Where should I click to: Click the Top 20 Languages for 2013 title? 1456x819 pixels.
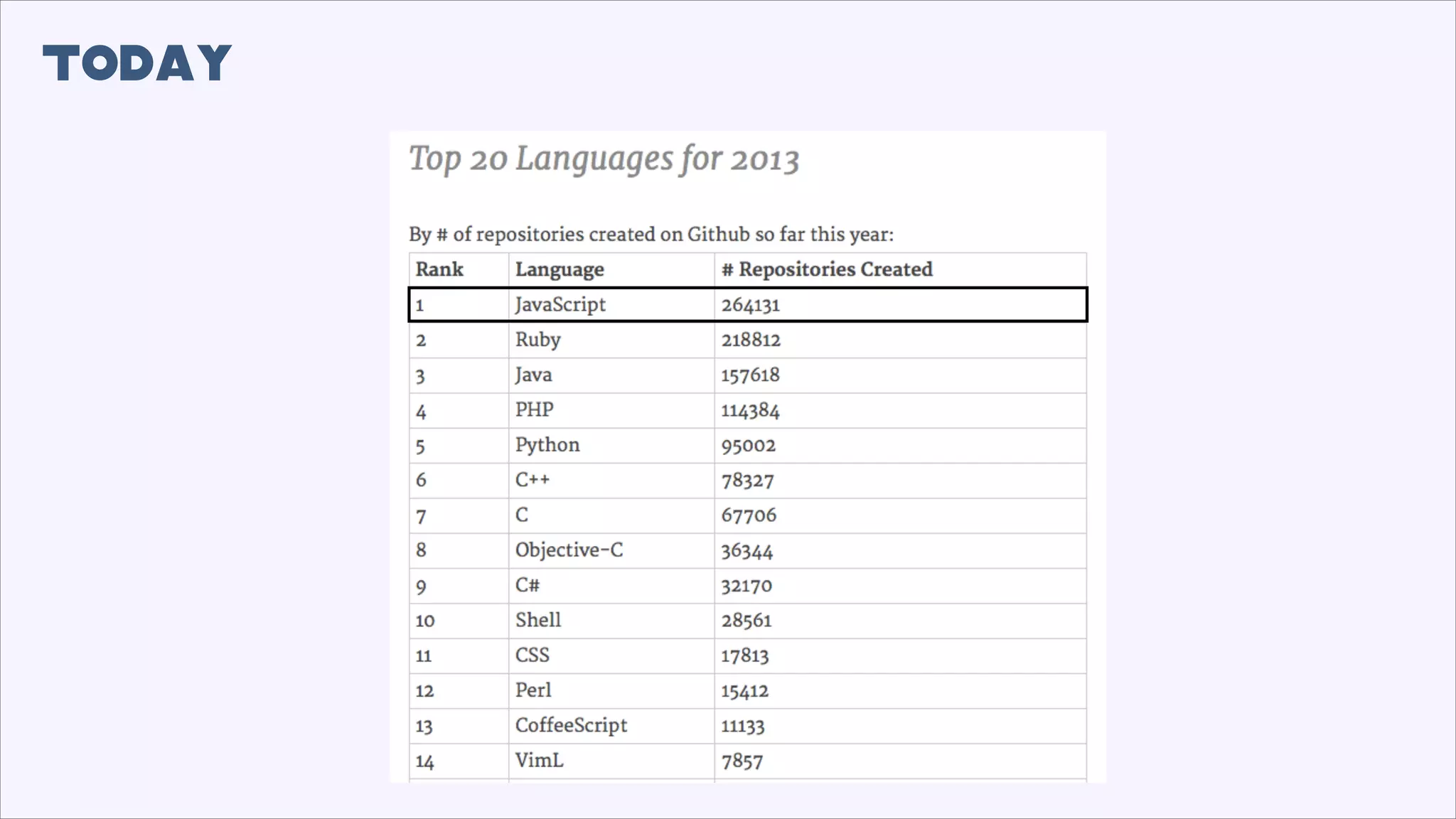point(604,159)
